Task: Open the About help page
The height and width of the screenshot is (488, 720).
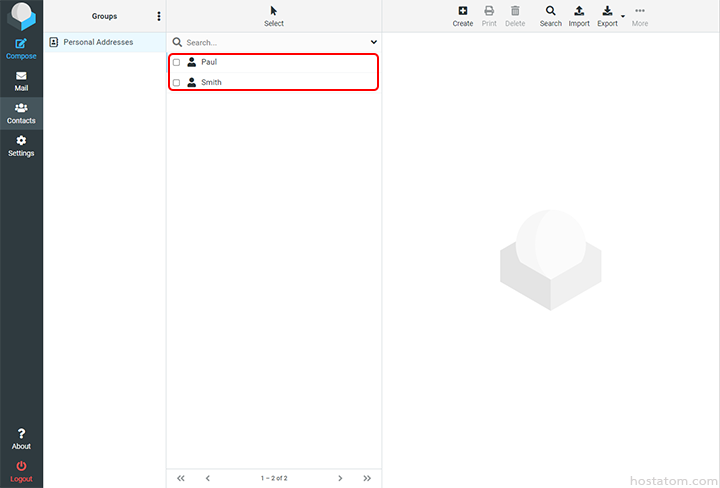Action: pos(21,439)
